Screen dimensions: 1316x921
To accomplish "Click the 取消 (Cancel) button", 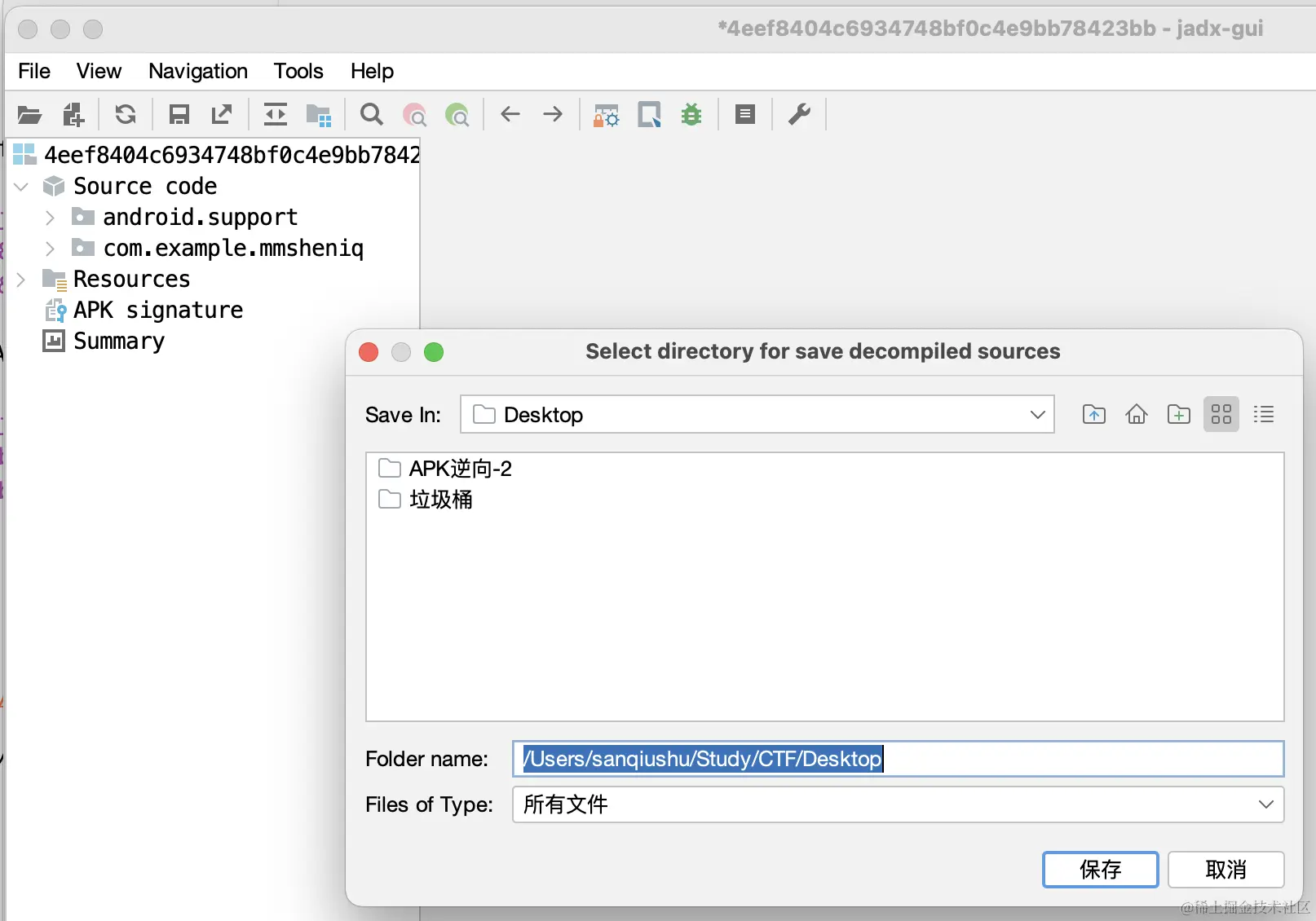I will (1225, 870).
